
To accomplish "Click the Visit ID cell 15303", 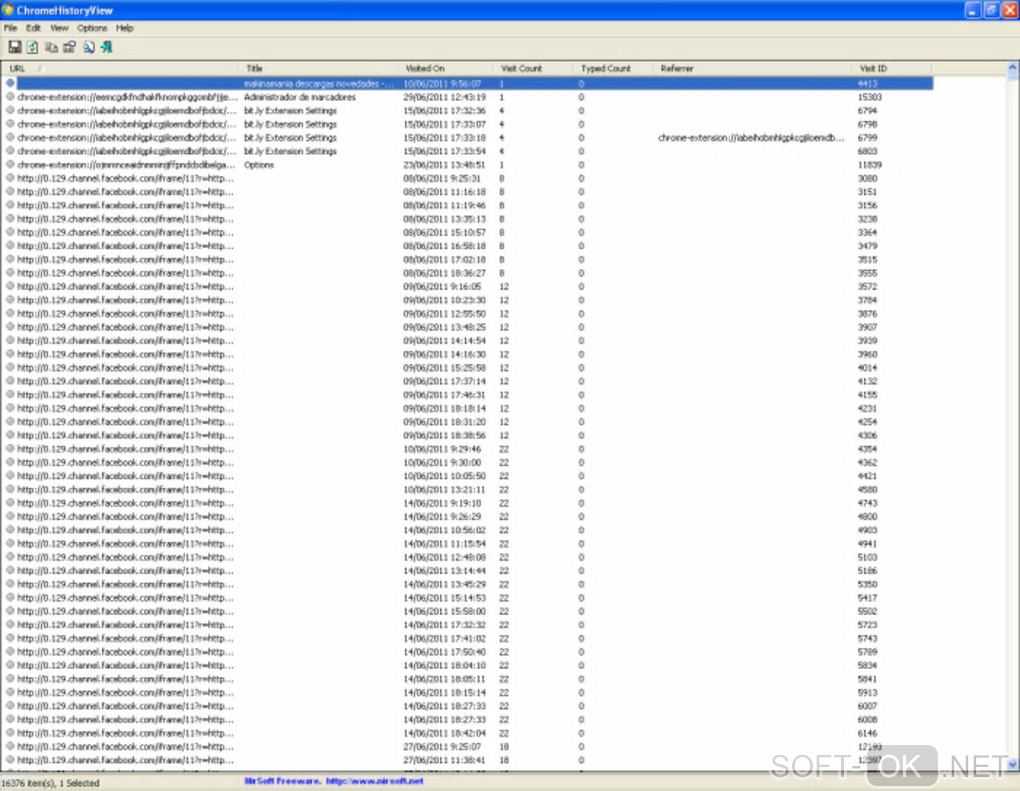I will click(869, 97).
